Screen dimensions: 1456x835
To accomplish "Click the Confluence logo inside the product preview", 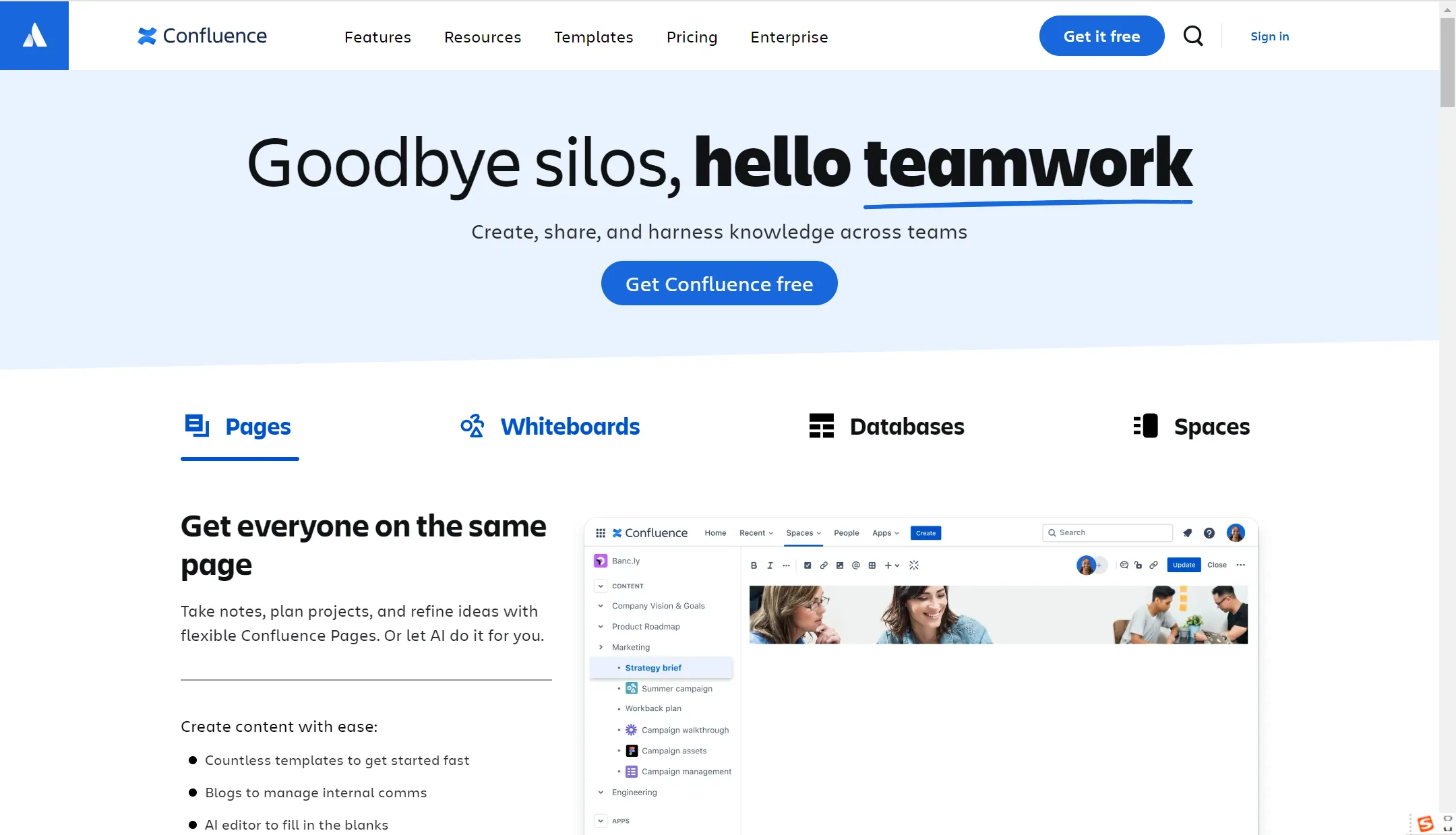I will click(x=650, y=533).
